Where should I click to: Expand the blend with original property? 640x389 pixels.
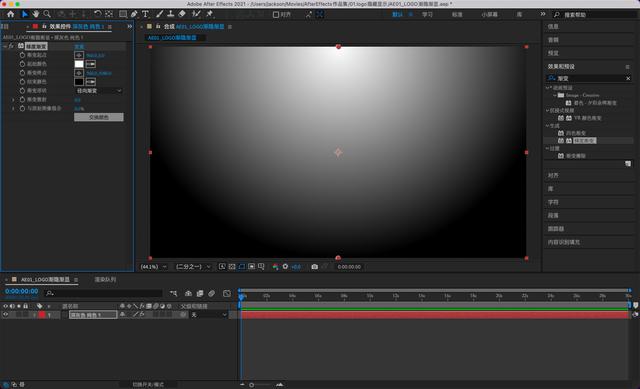click(x=13, y=109)
